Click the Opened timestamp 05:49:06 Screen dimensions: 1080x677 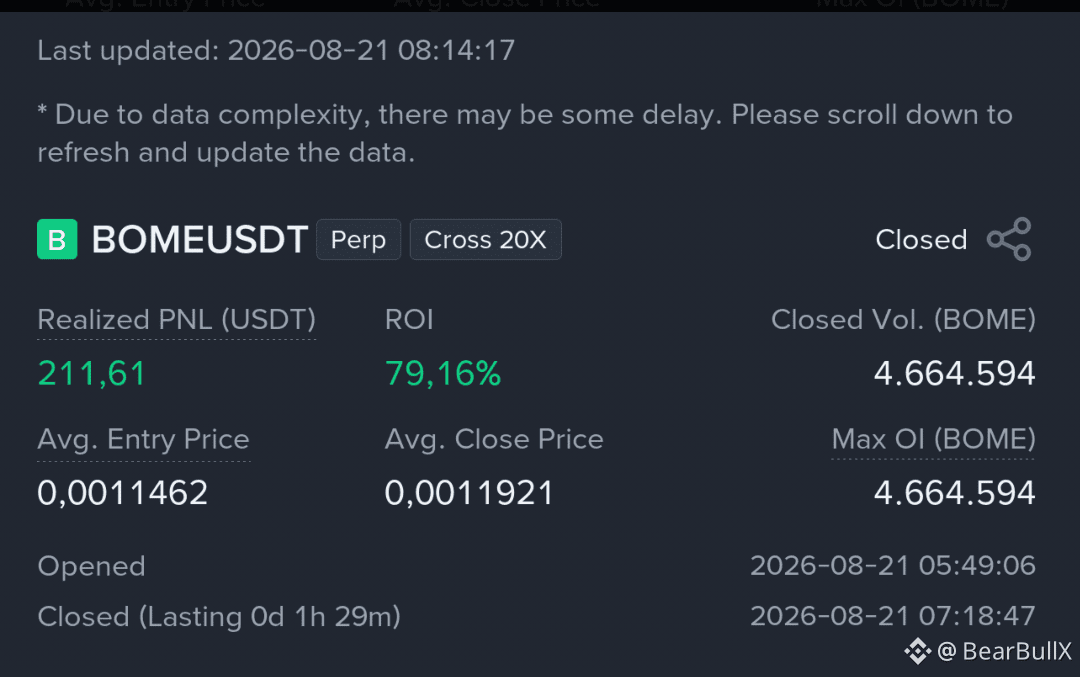point(893,565)
